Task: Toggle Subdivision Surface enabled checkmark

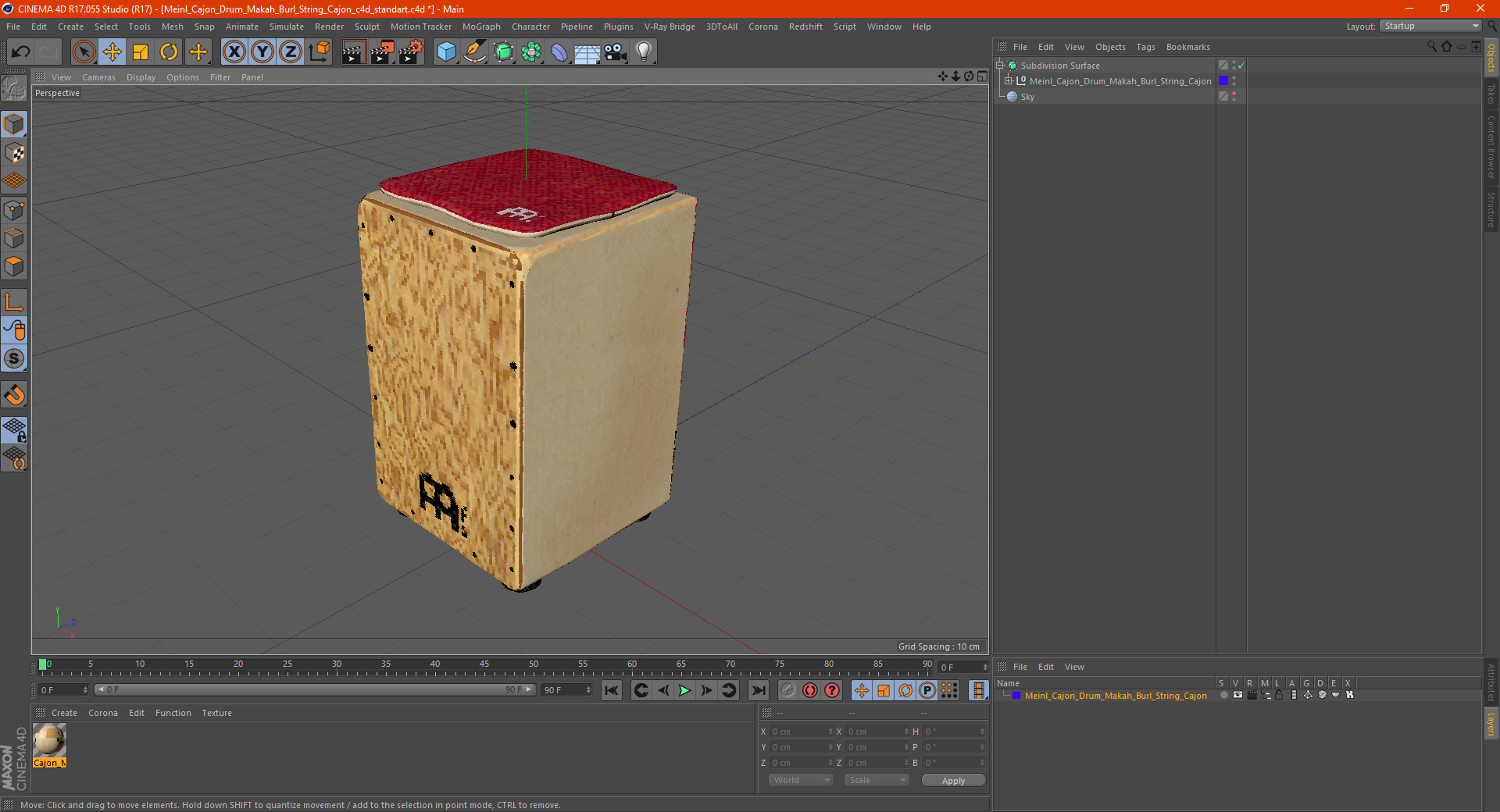Action: (x=1241, y=66)
